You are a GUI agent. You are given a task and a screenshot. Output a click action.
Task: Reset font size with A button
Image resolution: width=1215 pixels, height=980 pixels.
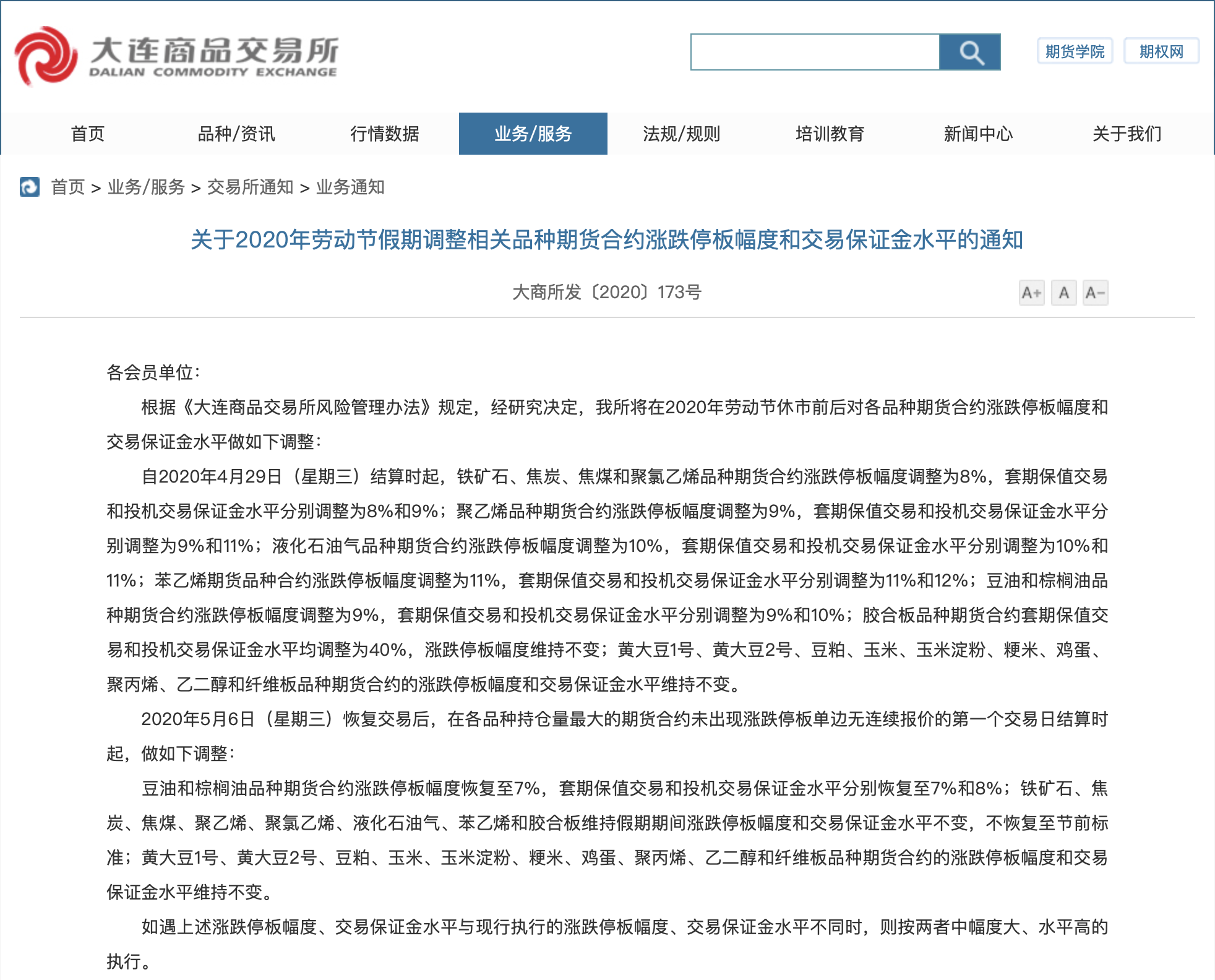(x=1064, y=293)
